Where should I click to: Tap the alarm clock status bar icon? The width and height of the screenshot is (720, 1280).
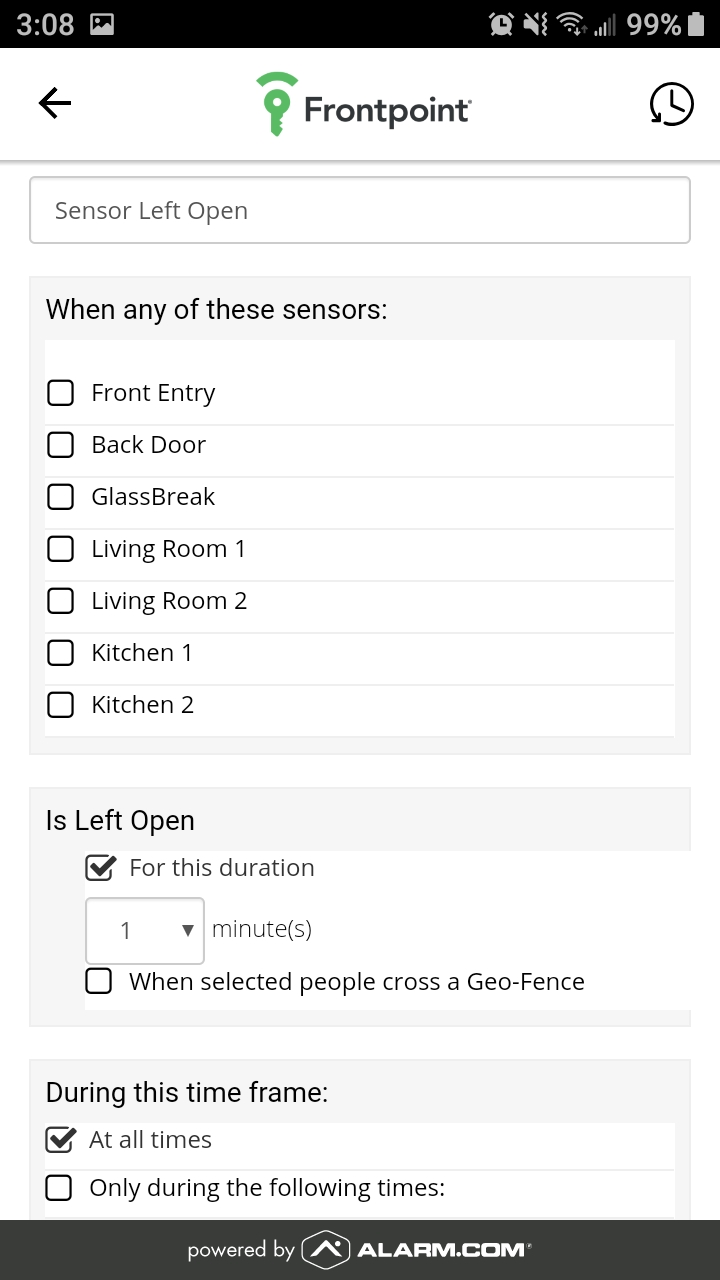(x=501, y=24)
